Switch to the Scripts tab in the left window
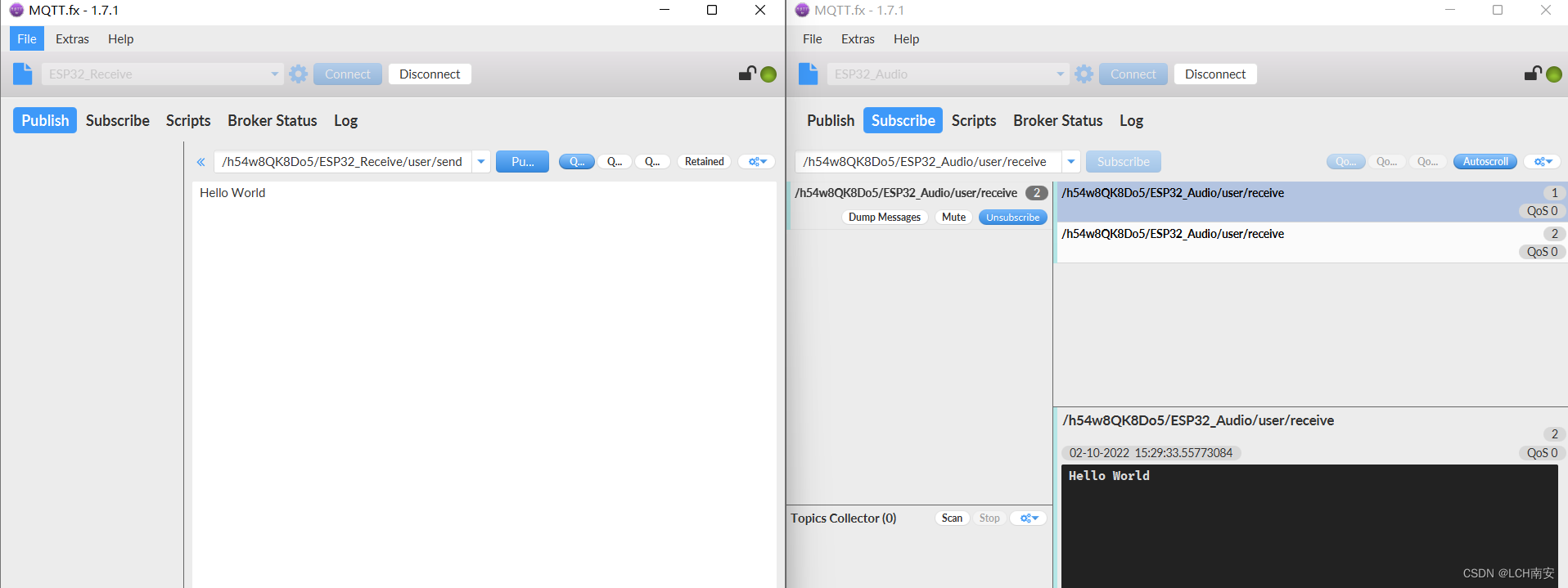The image size is (1568, 588). (x=188, y=120)
